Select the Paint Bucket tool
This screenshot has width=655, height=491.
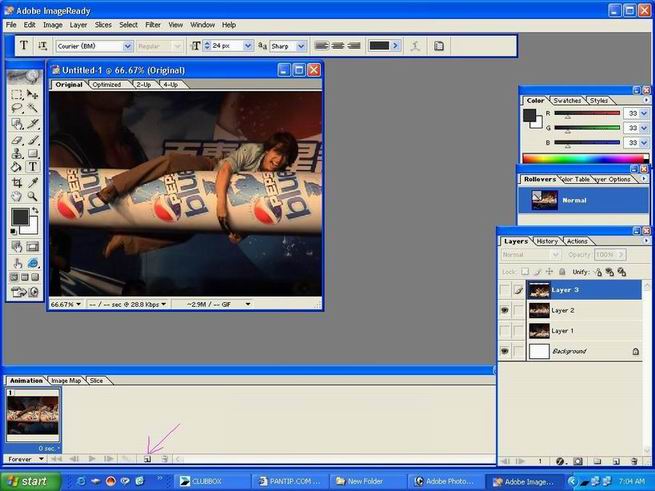coord(17,167)
